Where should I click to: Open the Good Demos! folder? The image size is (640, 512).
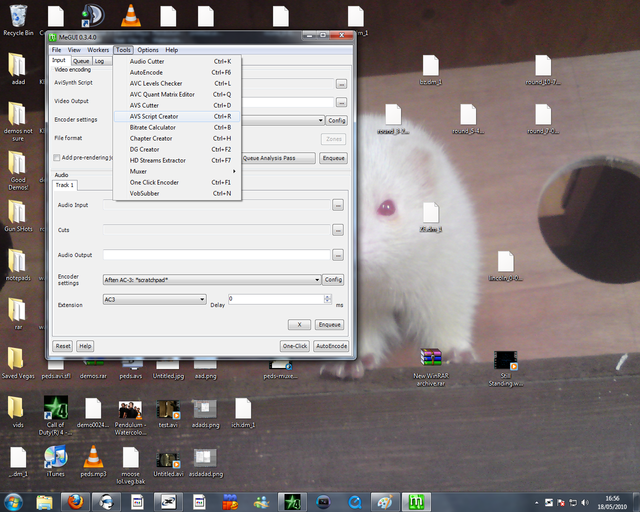click(x=18, y=170)
